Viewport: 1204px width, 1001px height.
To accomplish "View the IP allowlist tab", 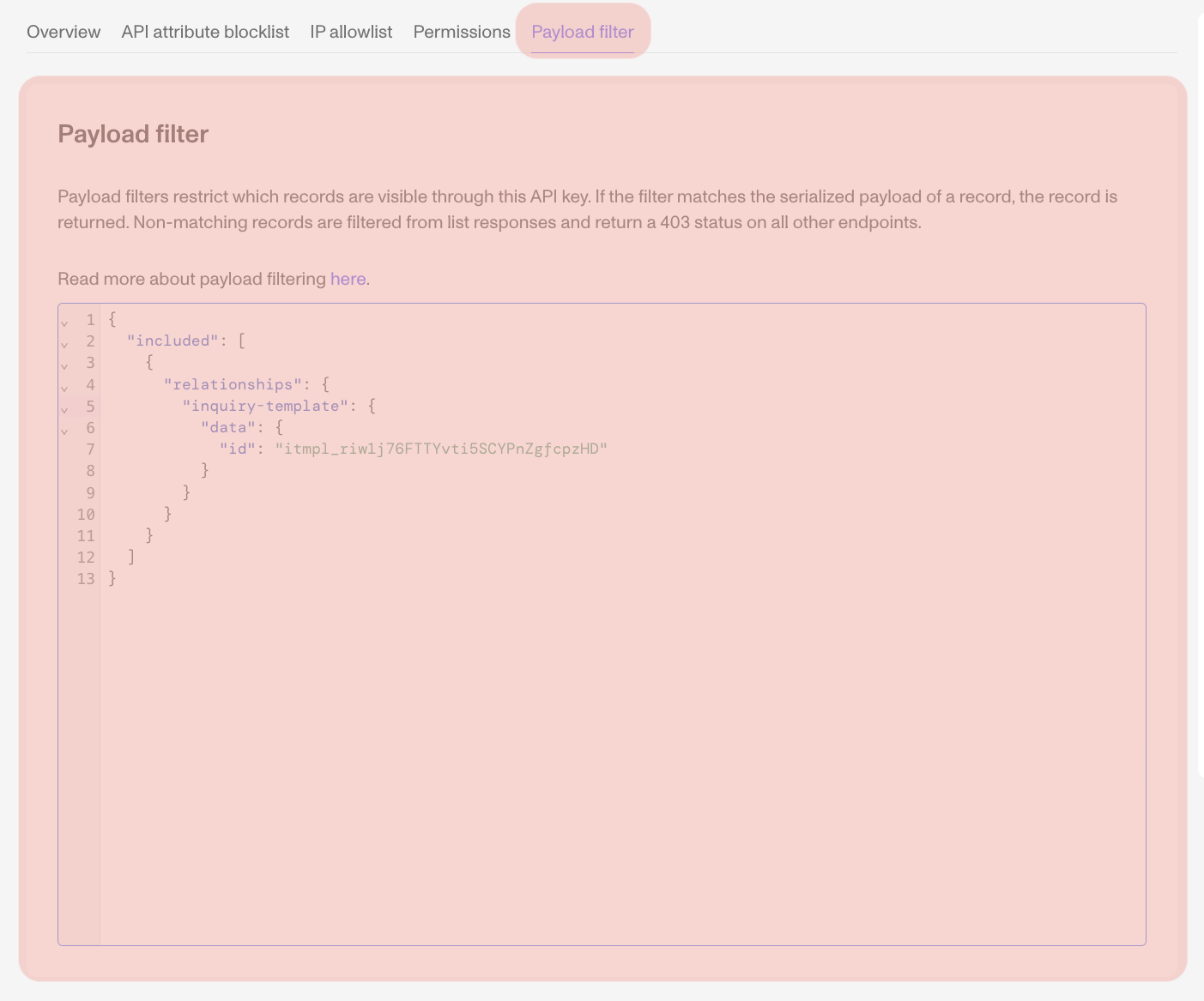I will [350, 32].
